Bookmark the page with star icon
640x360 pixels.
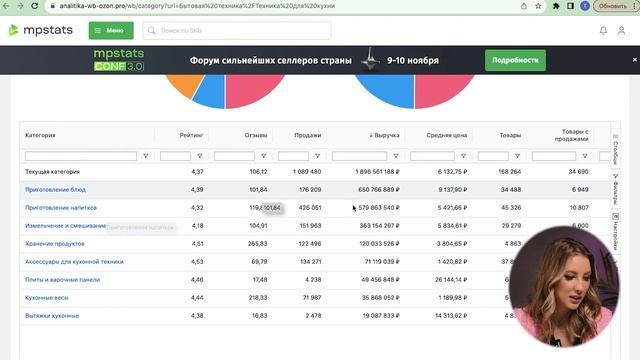tap(538, 6)
